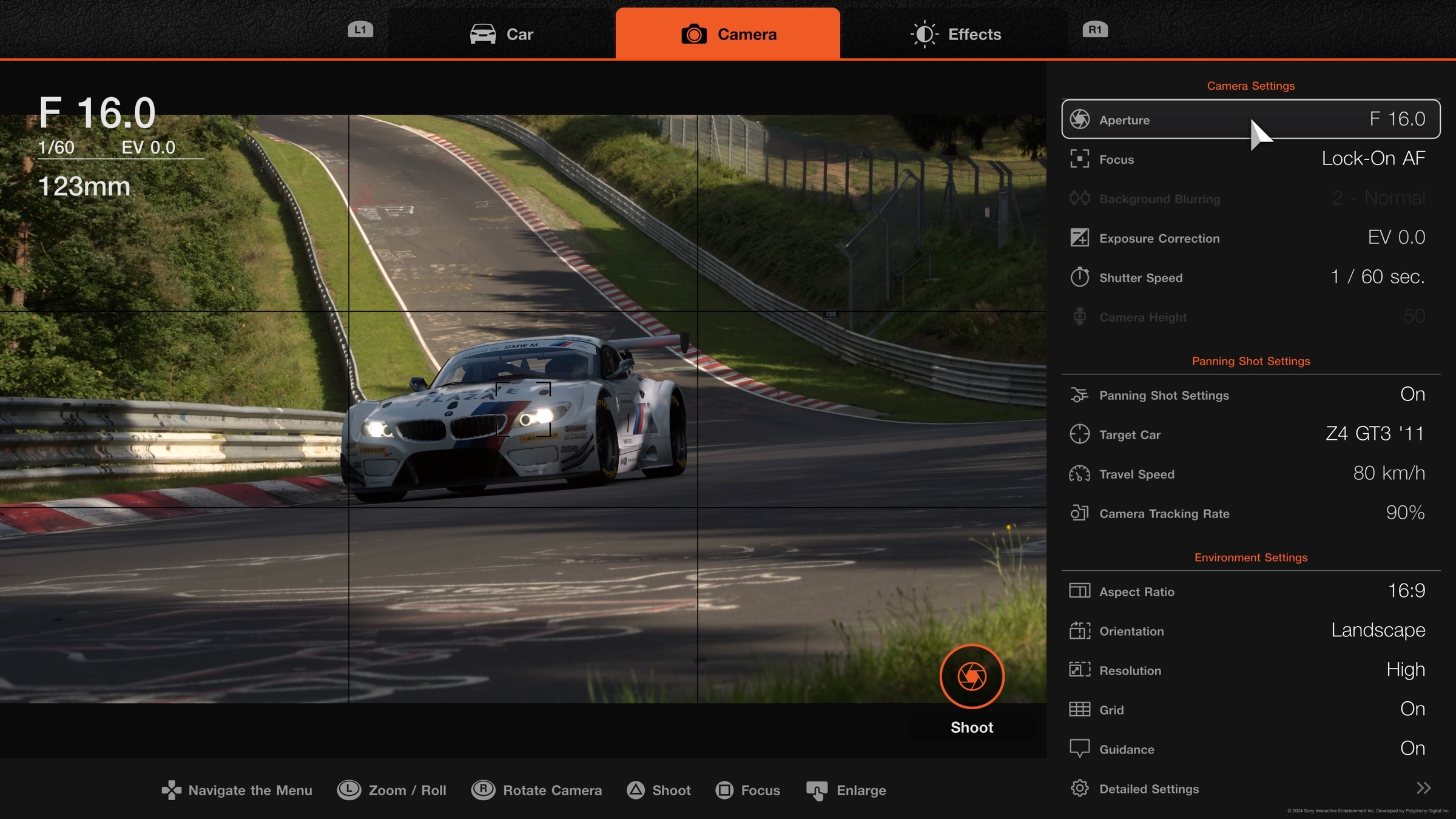The image size is (1456, 819).
Task: Toggle the Guidance On setting
Action: pyautogui.click(x=1412, y=748)
